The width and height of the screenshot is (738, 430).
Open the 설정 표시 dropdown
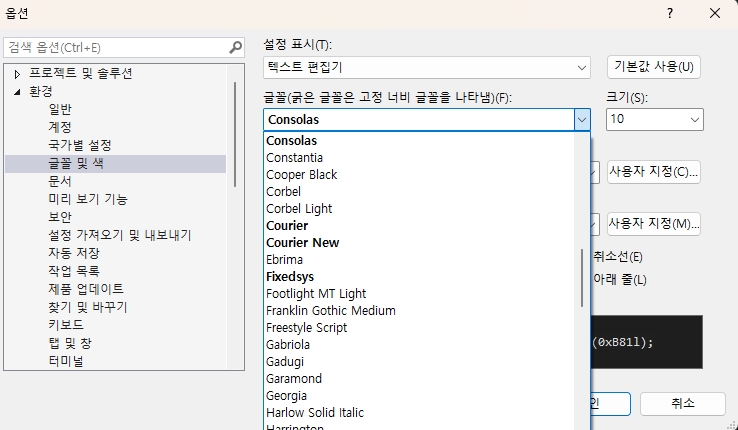(x=427, y=67)
